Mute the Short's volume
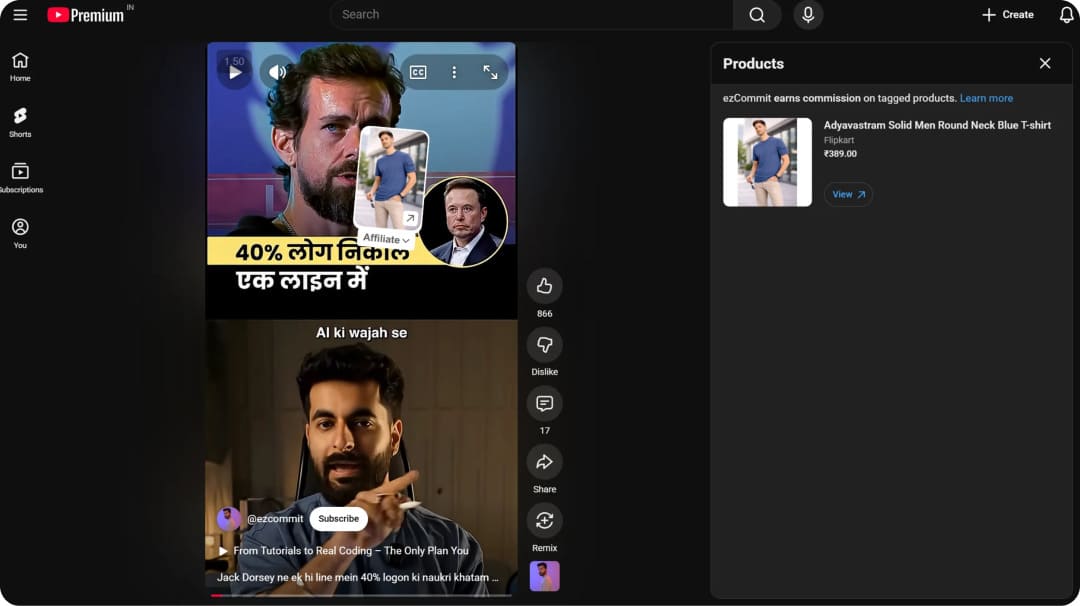Screen dimensions: 1080x606 pos(277,72)
